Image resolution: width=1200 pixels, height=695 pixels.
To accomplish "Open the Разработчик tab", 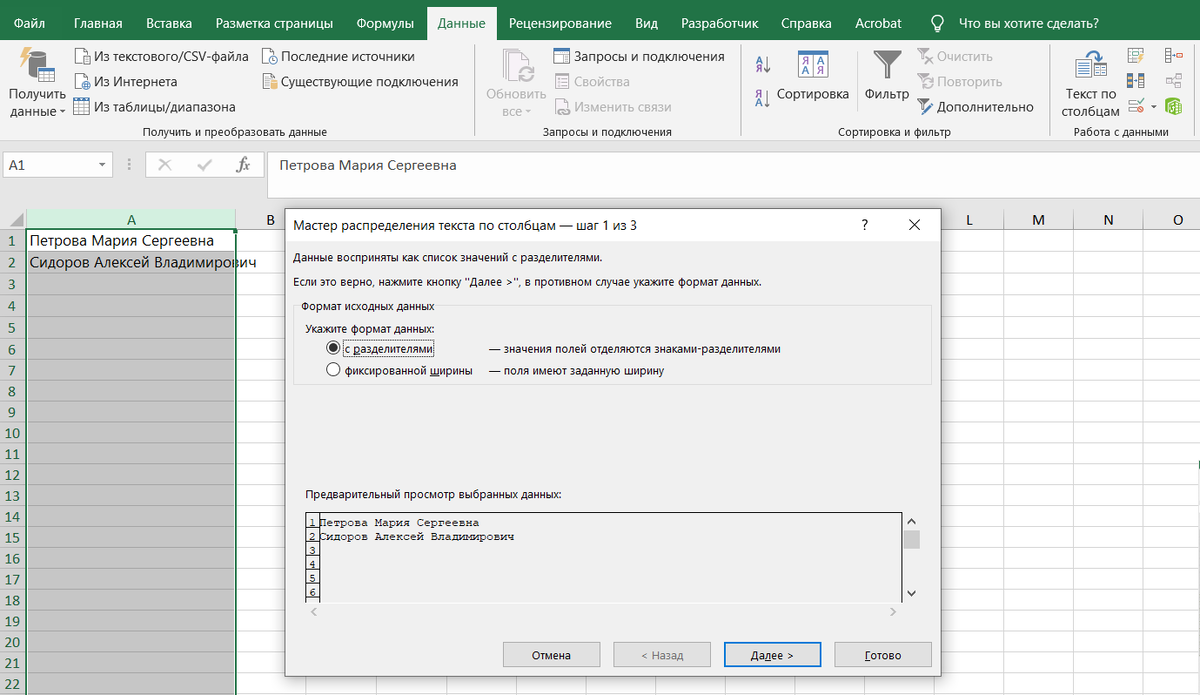I will coord(719,23).
